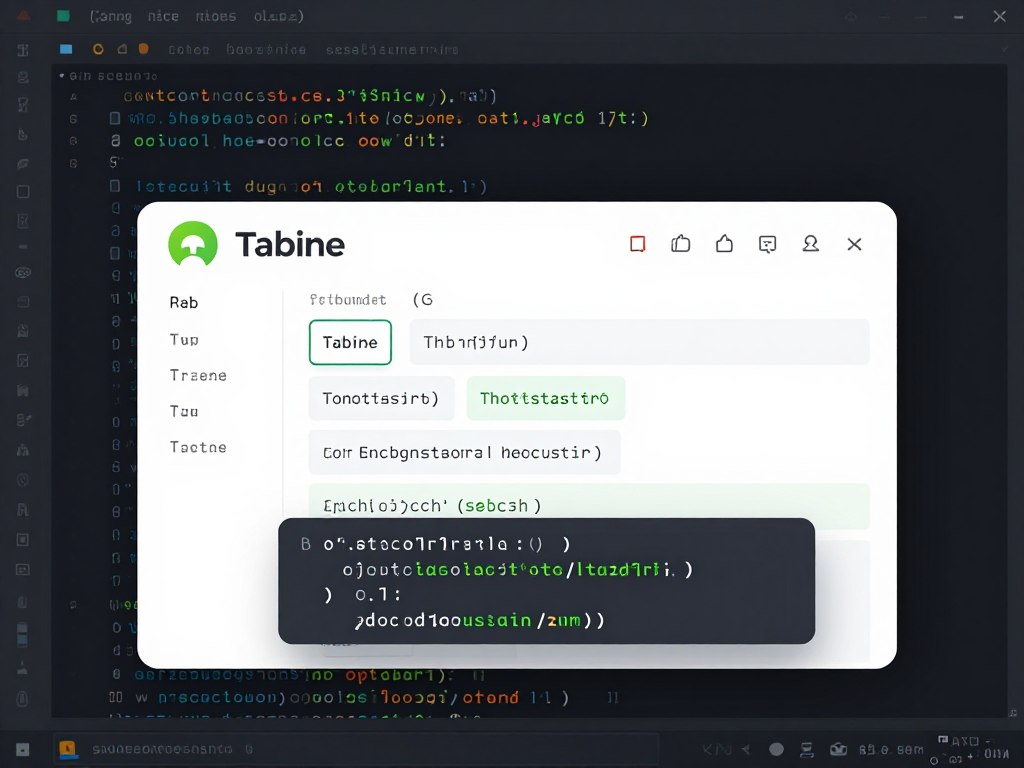Click the user profile icon in Tabine dialog
Image resolution: width=1024 pixels, height=768 pixels.
[x=811, y=243]
